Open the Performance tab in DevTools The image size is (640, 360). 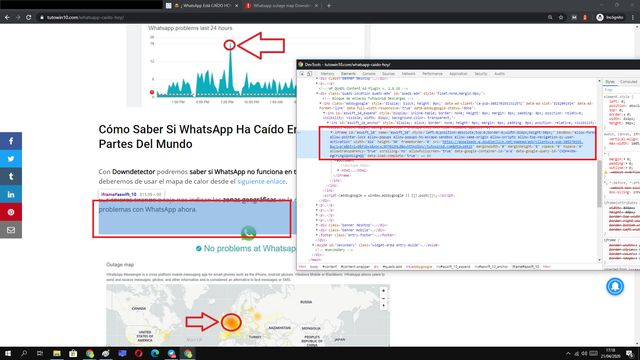coord(432,74)
